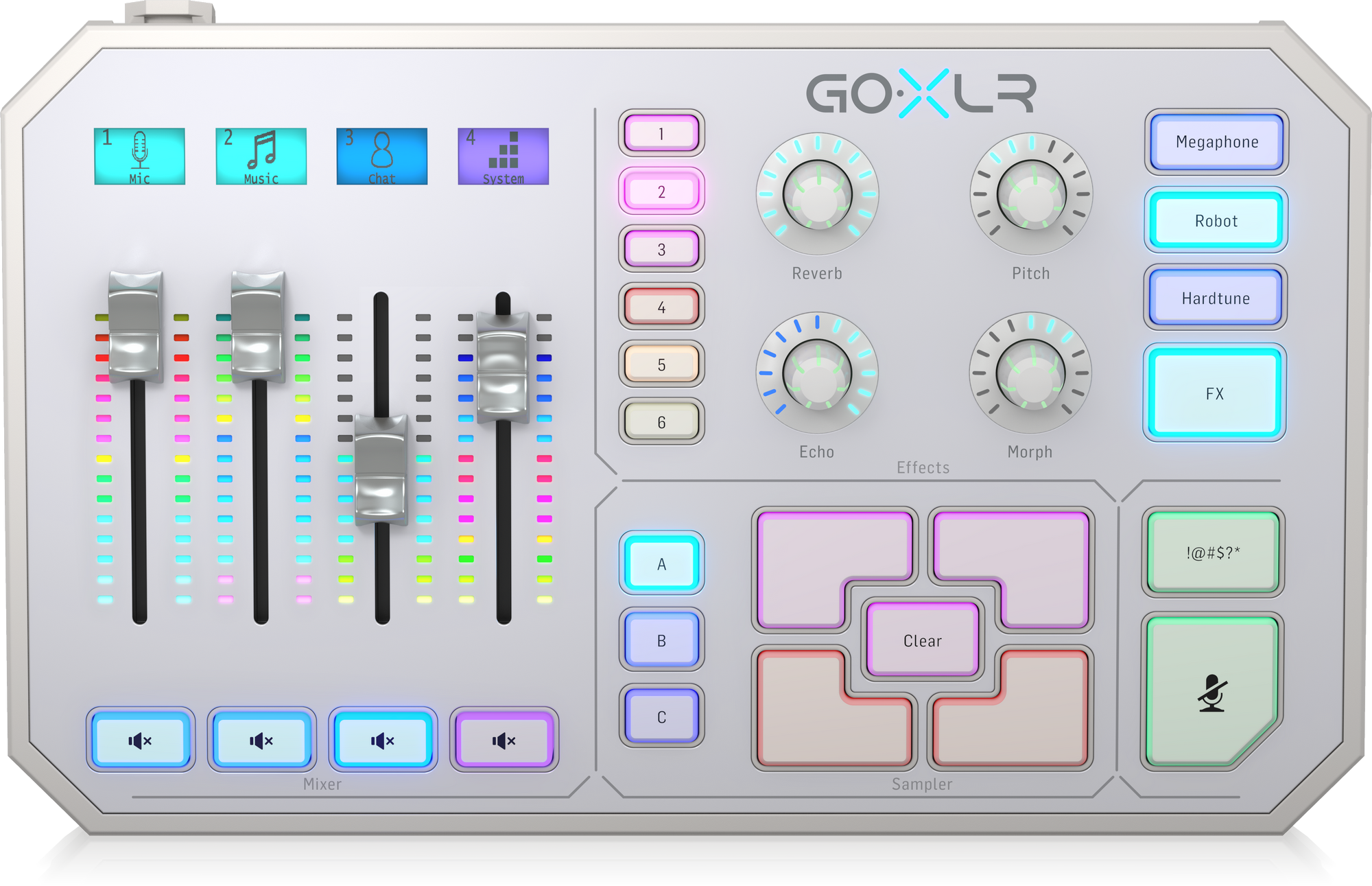Toggle the Hardtune effect button
The height and width of the screenshot is (886, 1372).
1215,298
